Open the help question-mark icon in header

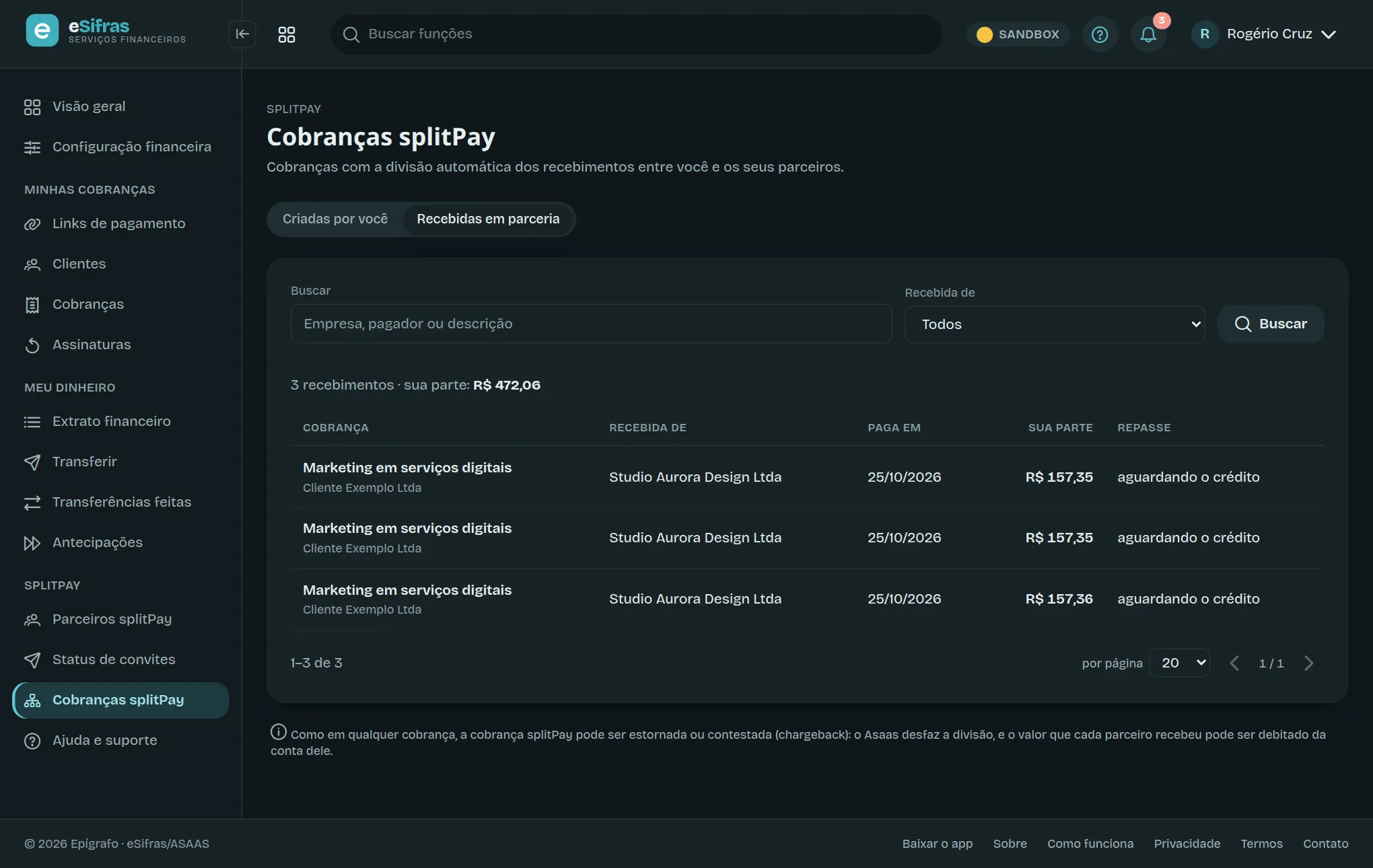1100,34
